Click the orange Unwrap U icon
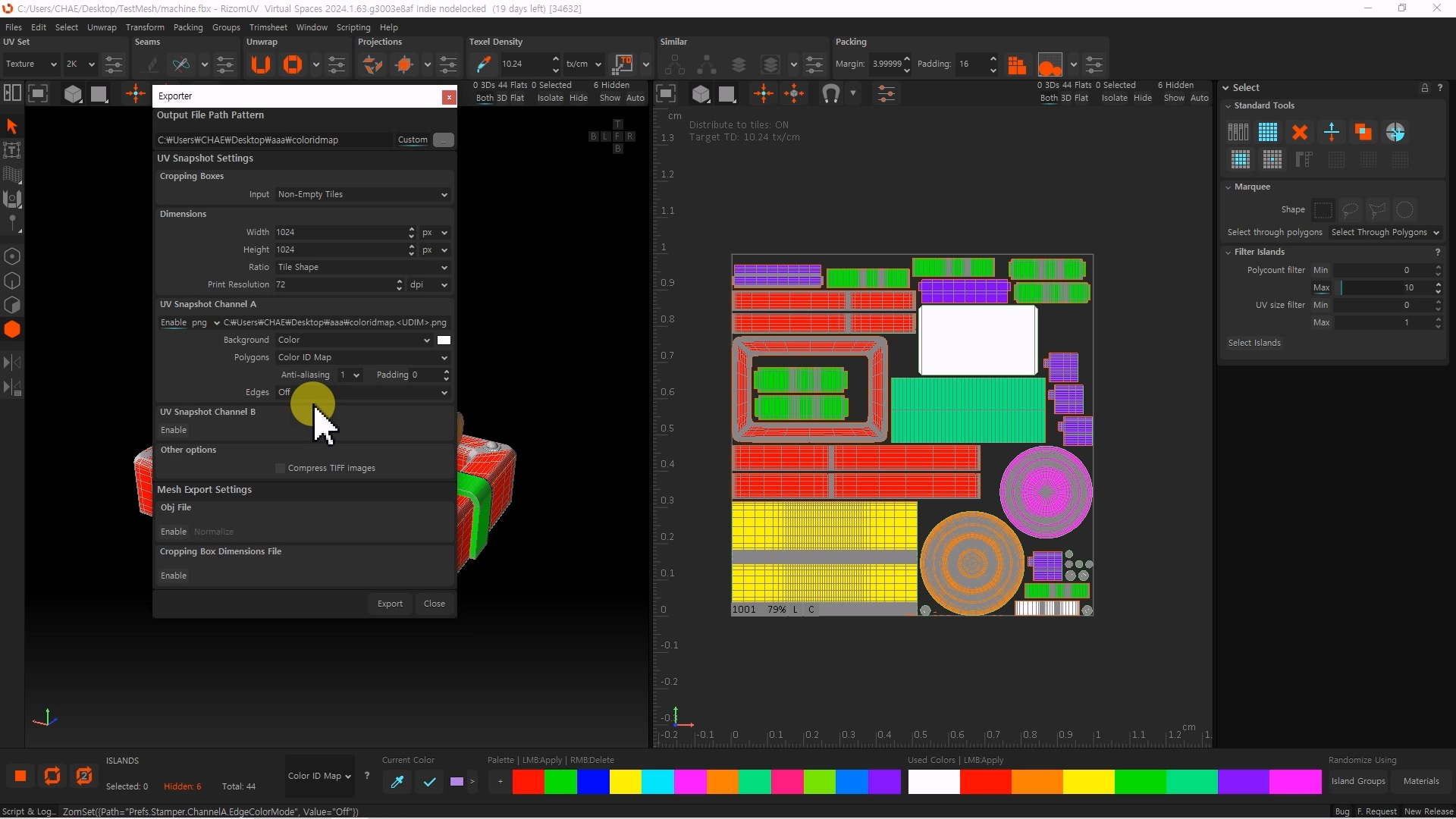 point(260,64)
